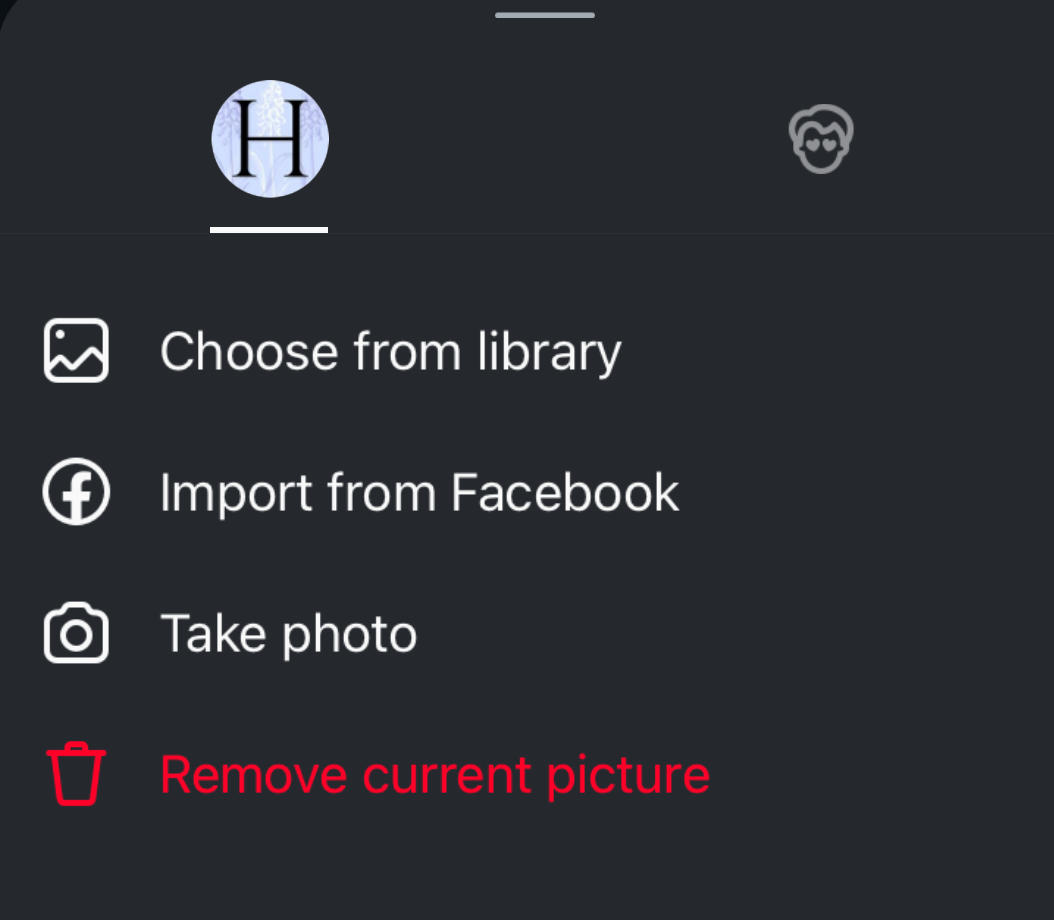Click the image library icon
The width and height of the screenshot is (1054, 920).
[76, 350]
